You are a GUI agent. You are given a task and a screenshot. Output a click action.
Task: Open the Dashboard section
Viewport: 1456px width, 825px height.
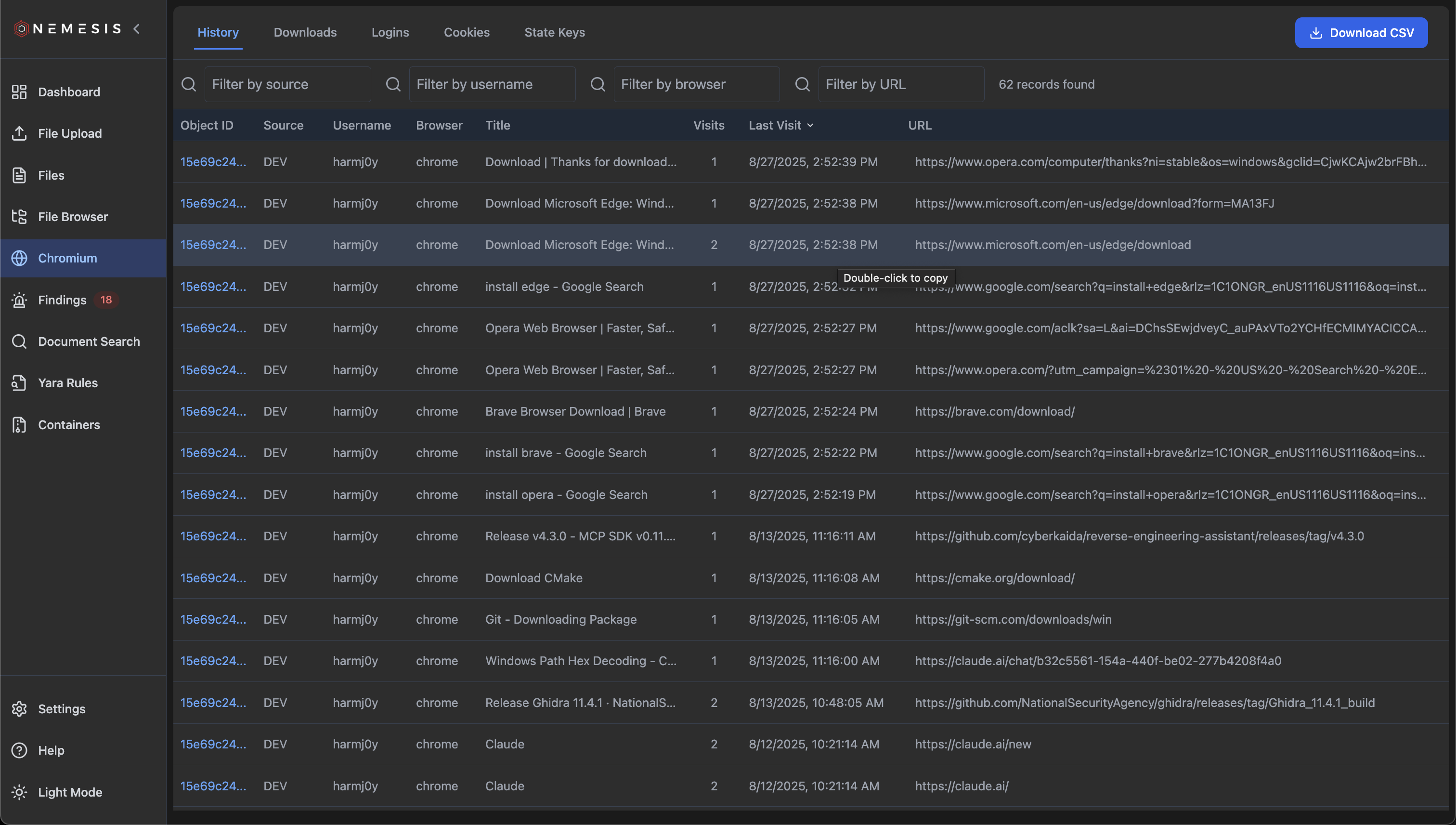coord(68,92)
